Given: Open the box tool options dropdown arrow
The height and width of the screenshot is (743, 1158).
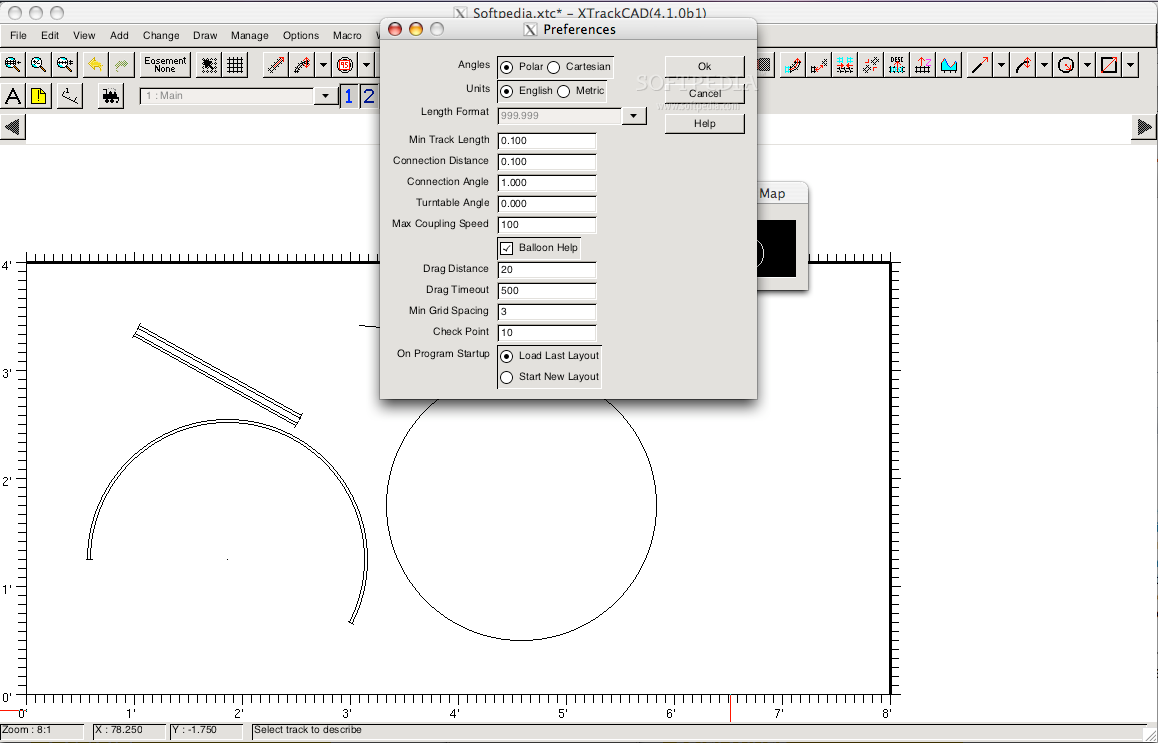Looking at the screenshot, I should point(1131,65).
